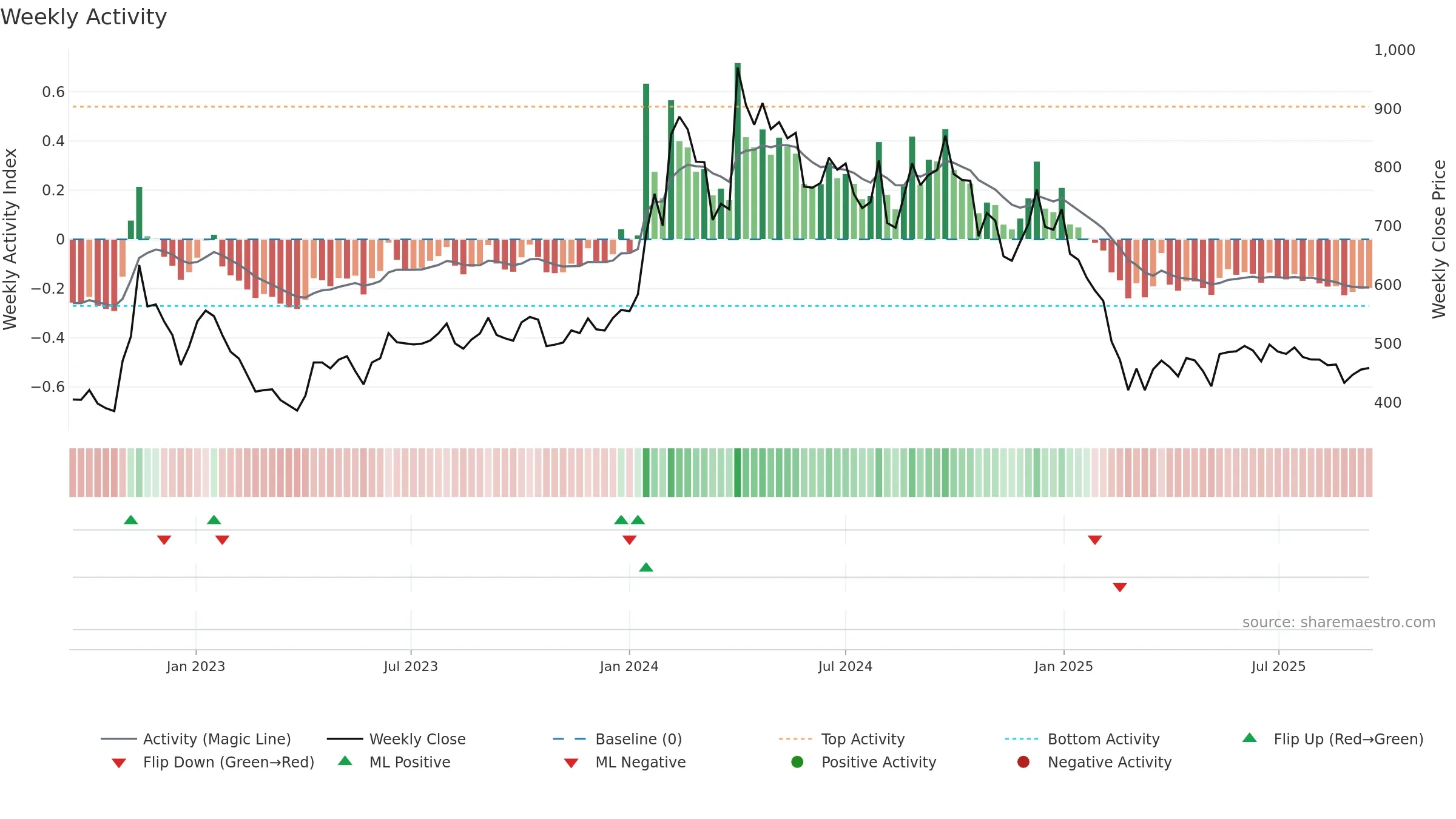Click the flip-down triangle at Jan 2024

click(630, 540)
